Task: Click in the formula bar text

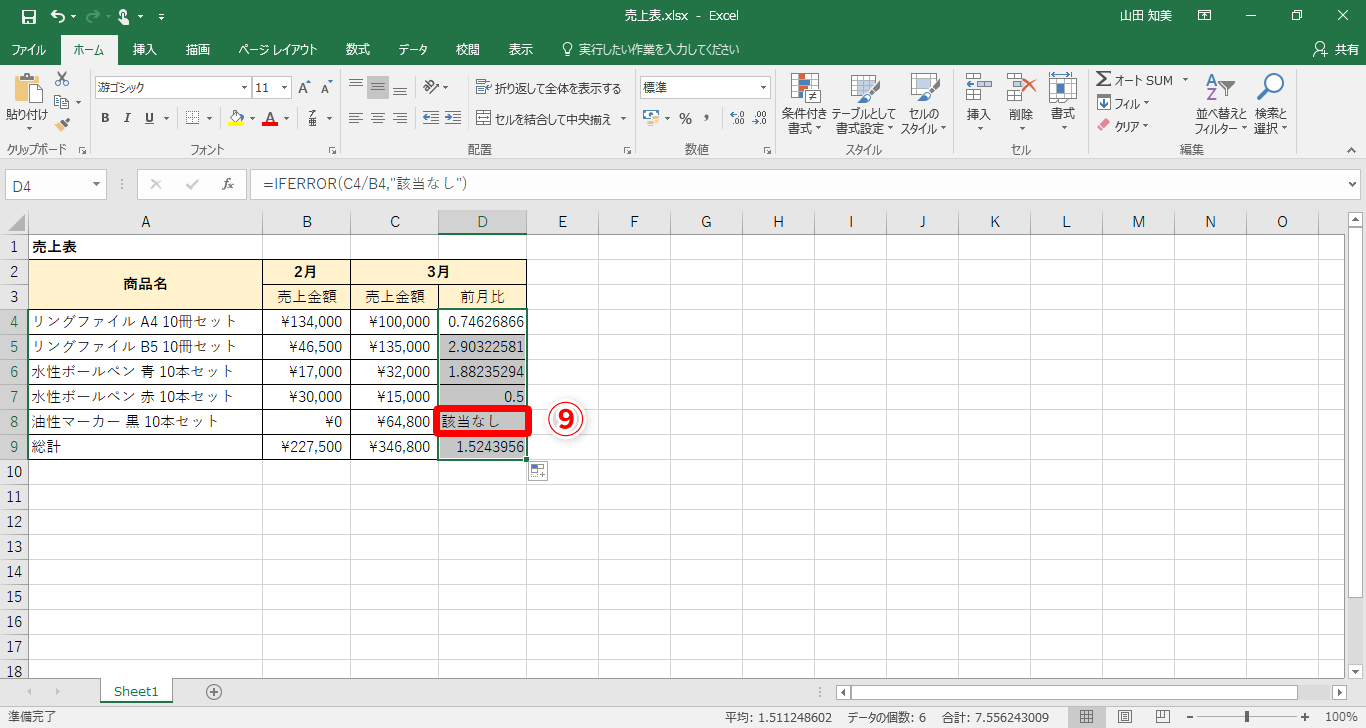Action: pos(365,184)
